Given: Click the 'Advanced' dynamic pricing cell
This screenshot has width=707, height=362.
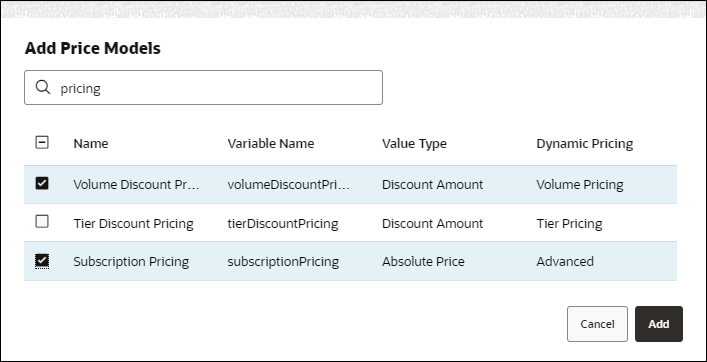Looking at the screenshot, I should coord(565,261).
